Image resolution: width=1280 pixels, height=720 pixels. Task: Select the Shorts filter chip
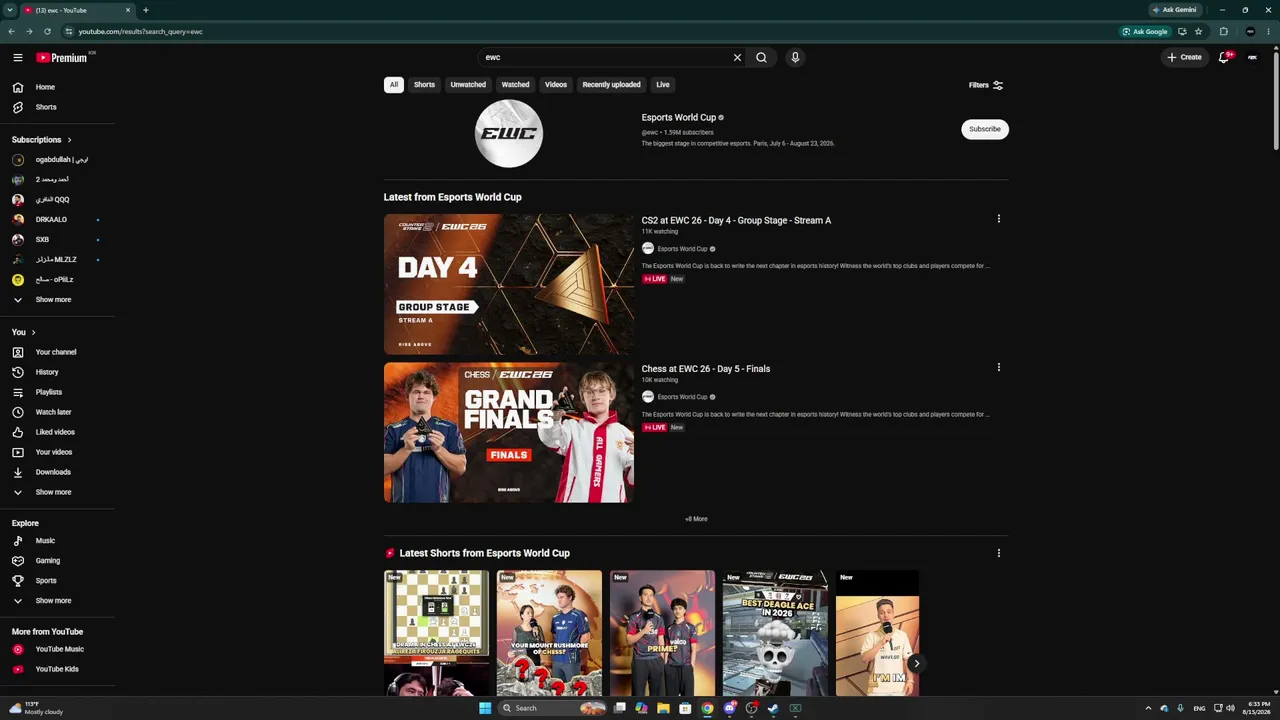[x=424, y=85]
